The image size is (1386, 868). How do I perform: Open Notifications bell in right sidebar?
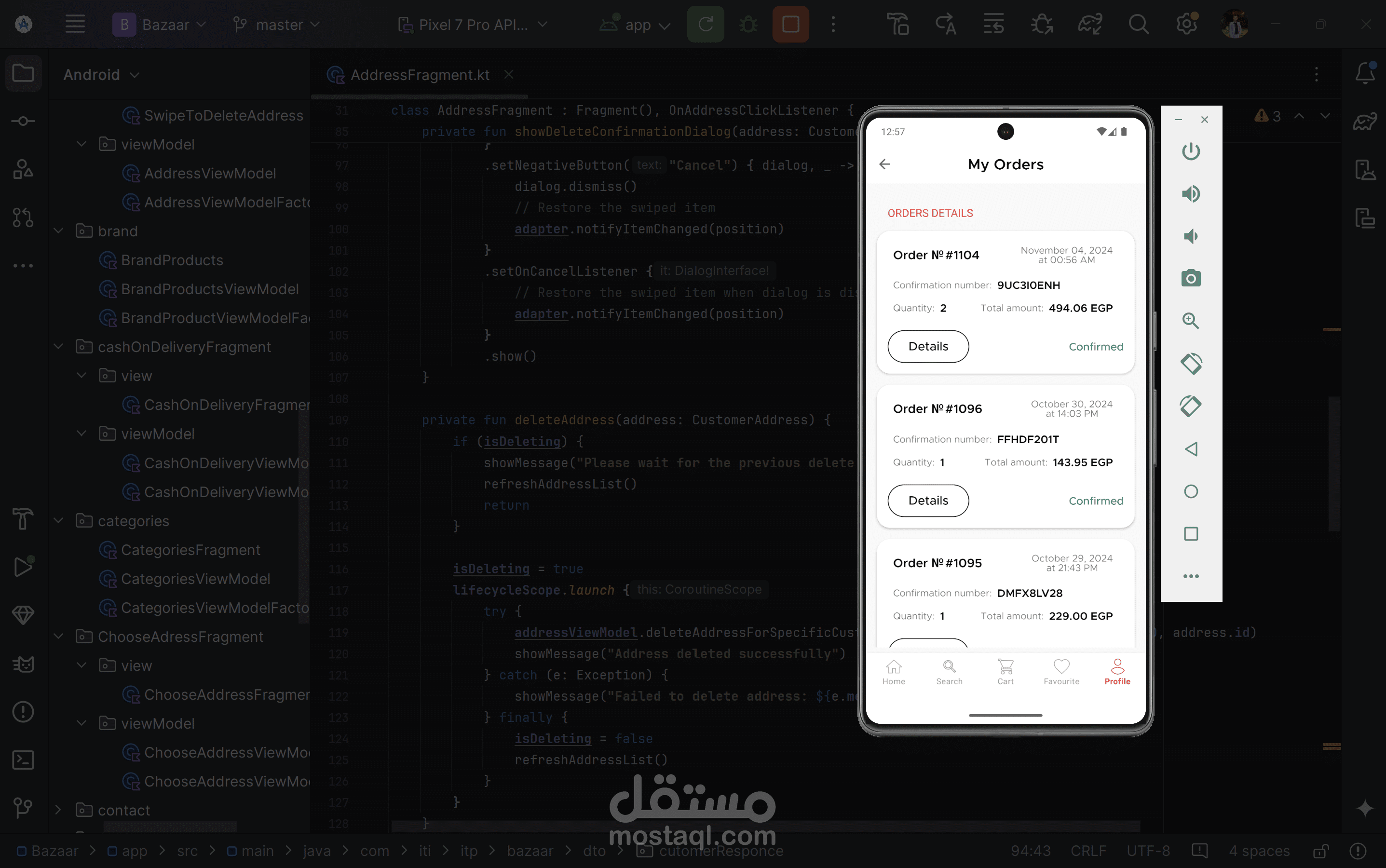[1365, 74]
